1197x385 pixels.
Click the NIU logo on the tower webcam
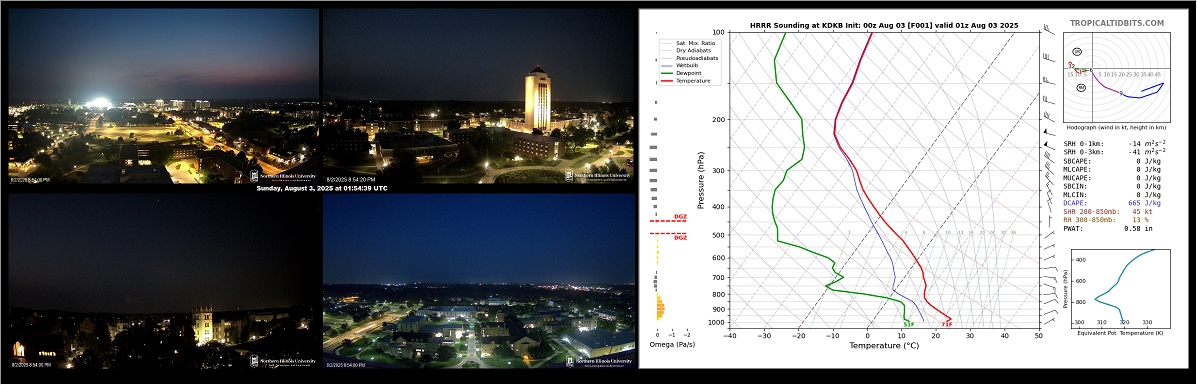click(x=598, y=175)
